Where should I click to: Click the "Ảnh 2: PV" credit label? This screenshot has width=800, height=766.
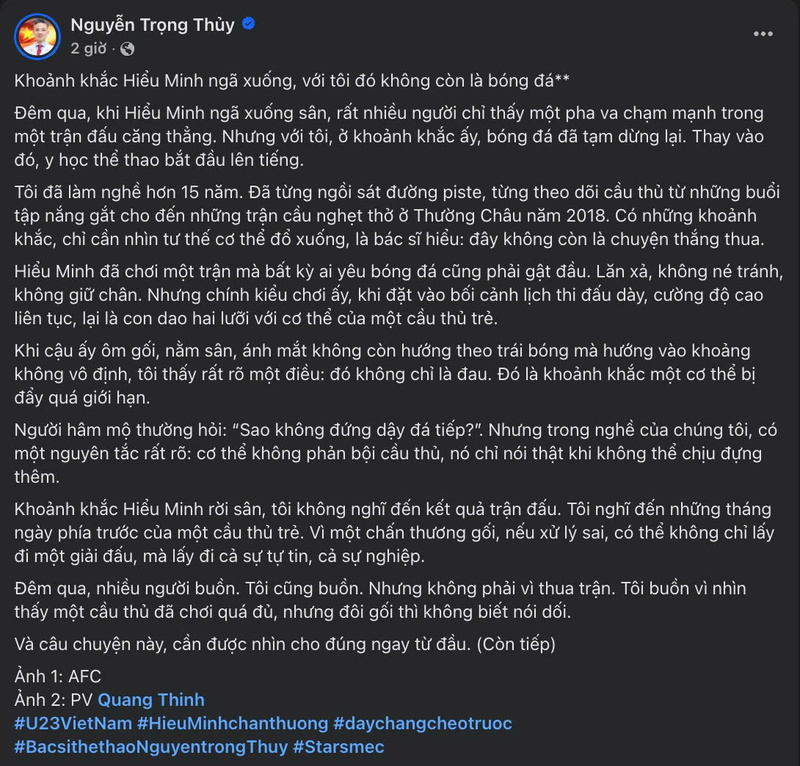coord(54,699)
